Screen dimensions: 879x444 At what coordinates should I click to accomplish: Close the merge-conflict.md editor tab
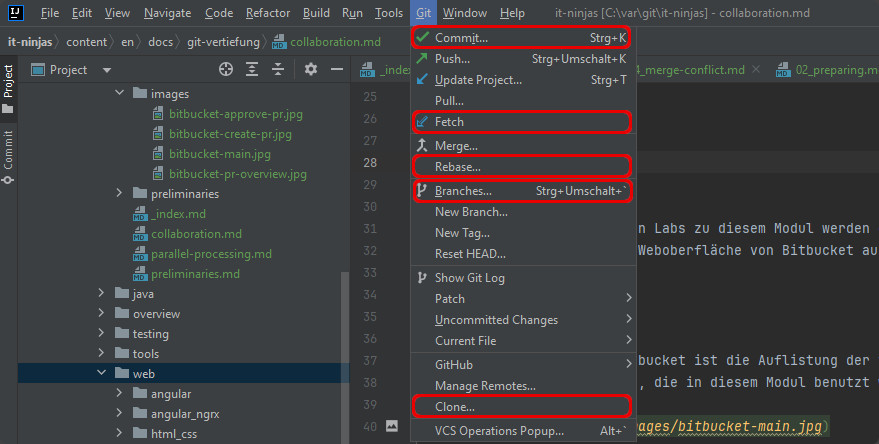coord(756,70)
